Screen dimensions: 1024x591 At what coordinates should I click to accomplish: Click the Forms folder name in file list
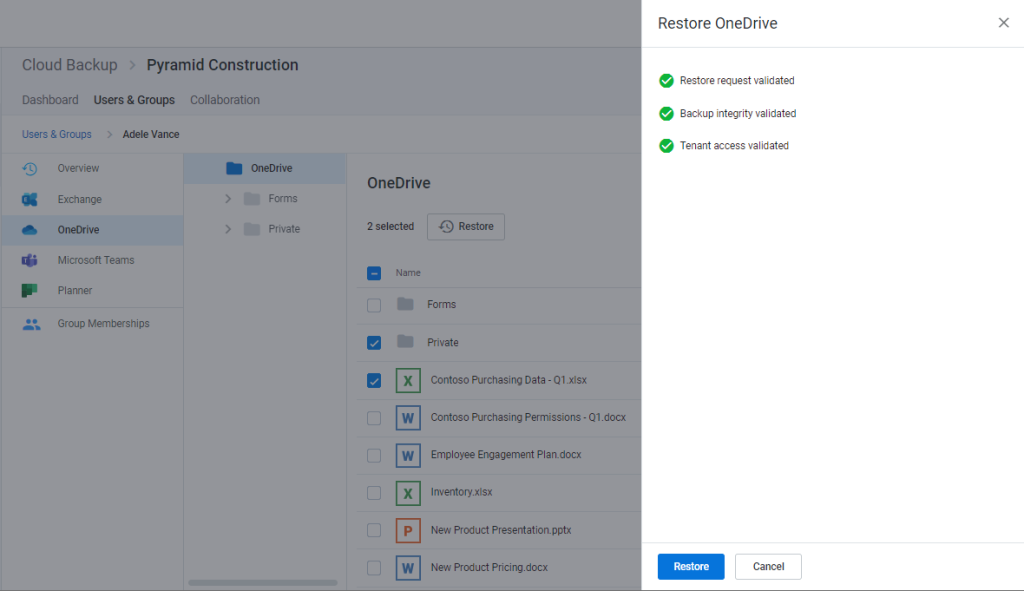pos(441,305)
